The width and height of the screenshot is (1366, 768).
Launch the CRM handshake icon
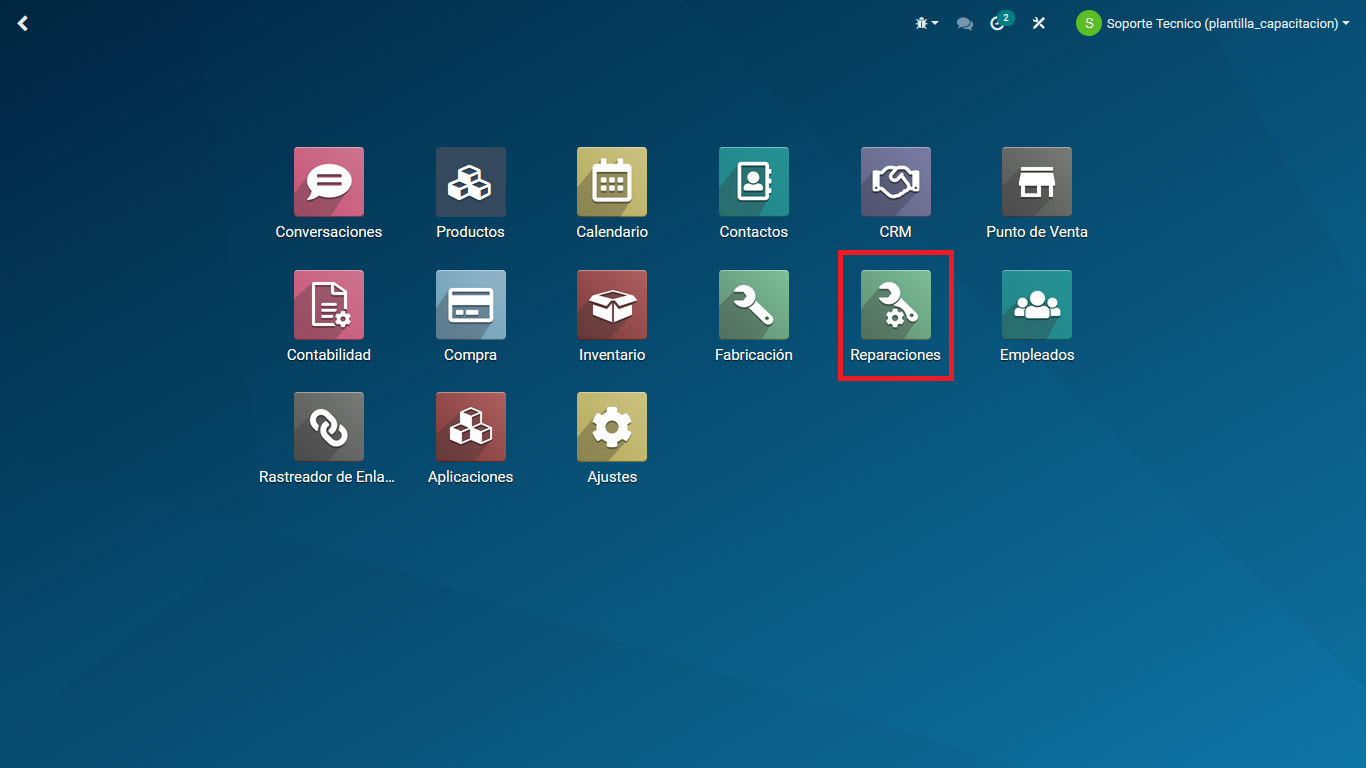895,182
